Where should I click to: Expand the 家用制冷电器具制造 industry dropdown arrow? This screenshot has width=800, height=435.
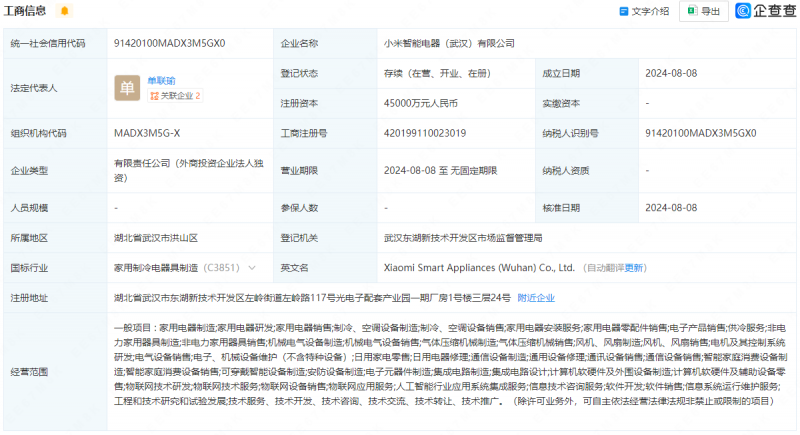(x=250, y=268)
